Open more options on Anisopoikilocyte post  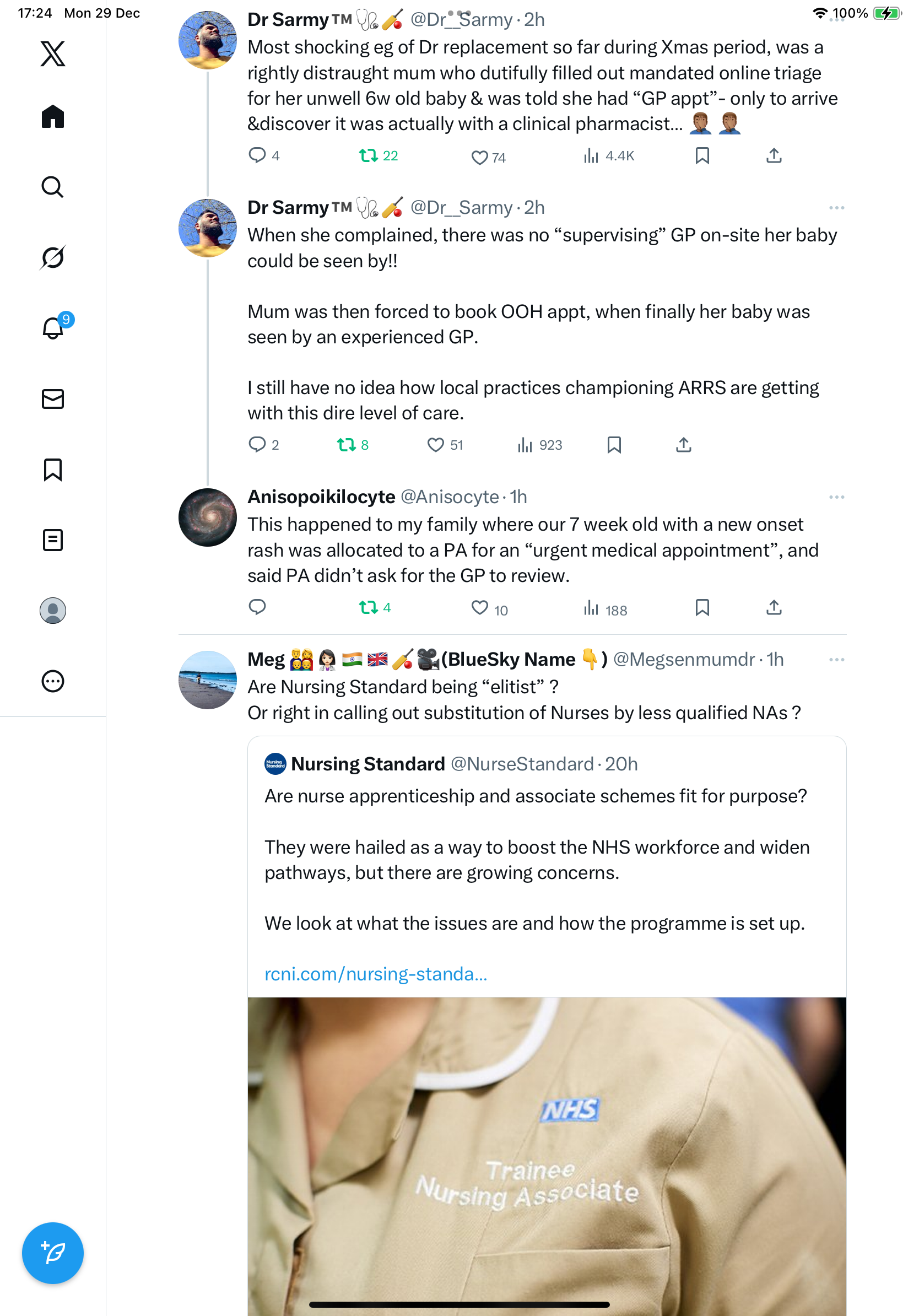coord(836,497)
